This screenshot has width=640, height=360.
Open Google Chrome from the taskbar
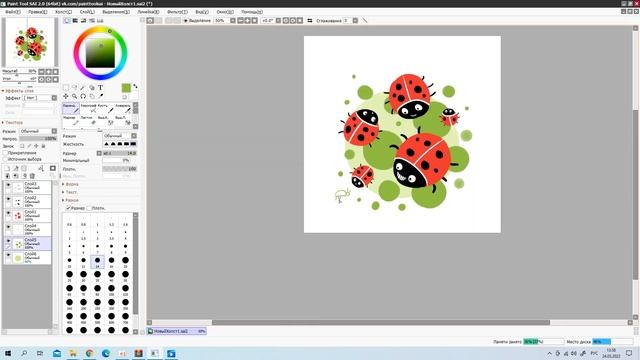89,353
